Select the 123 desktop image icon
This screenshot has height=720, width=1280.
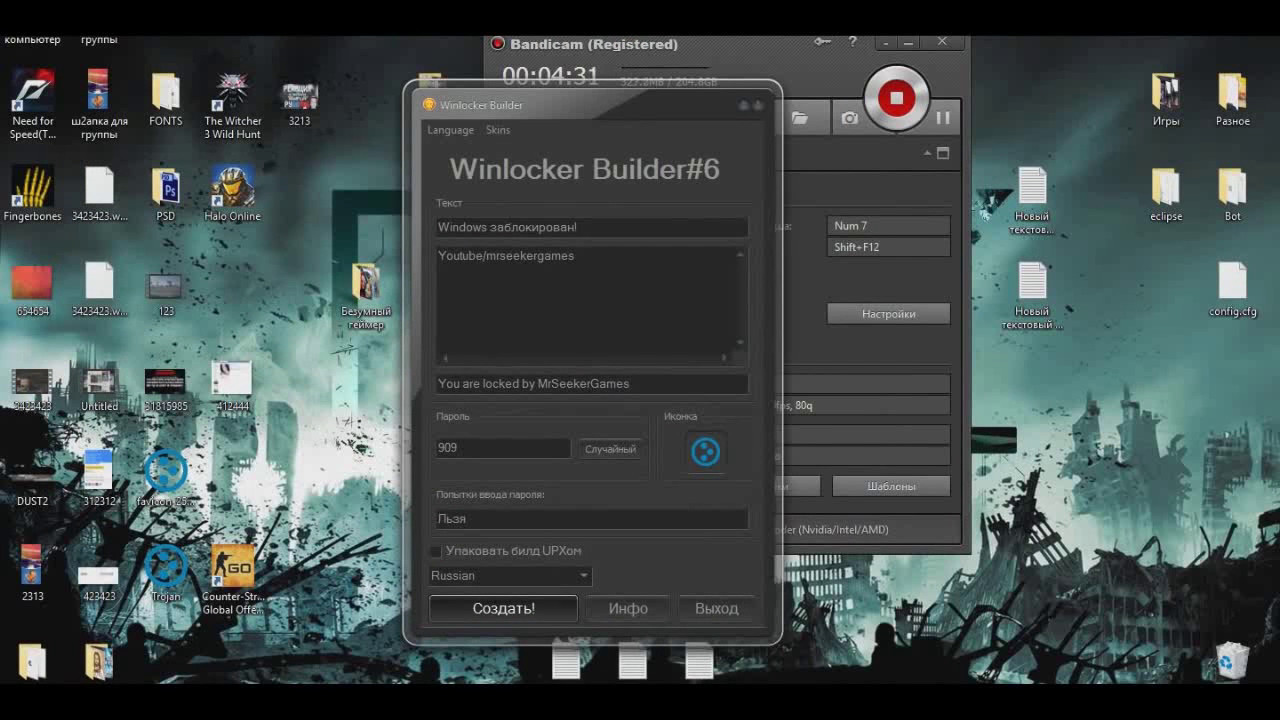click(166, 295)
